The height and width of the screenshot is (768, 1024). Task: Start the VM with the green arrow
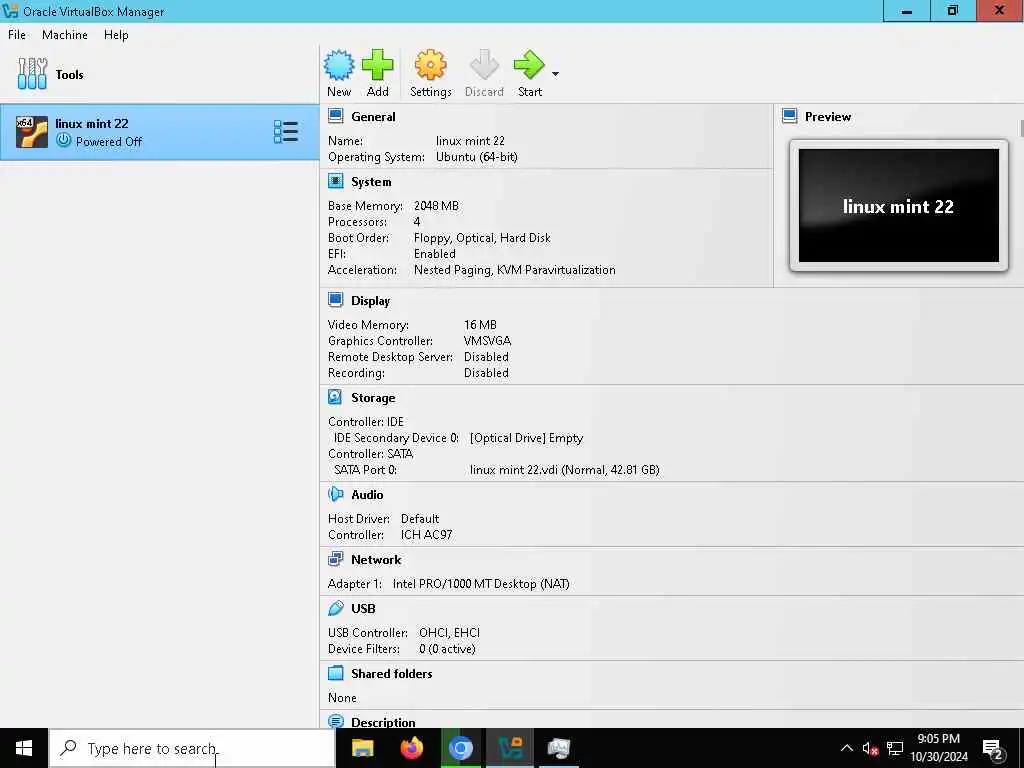[529, 65]
